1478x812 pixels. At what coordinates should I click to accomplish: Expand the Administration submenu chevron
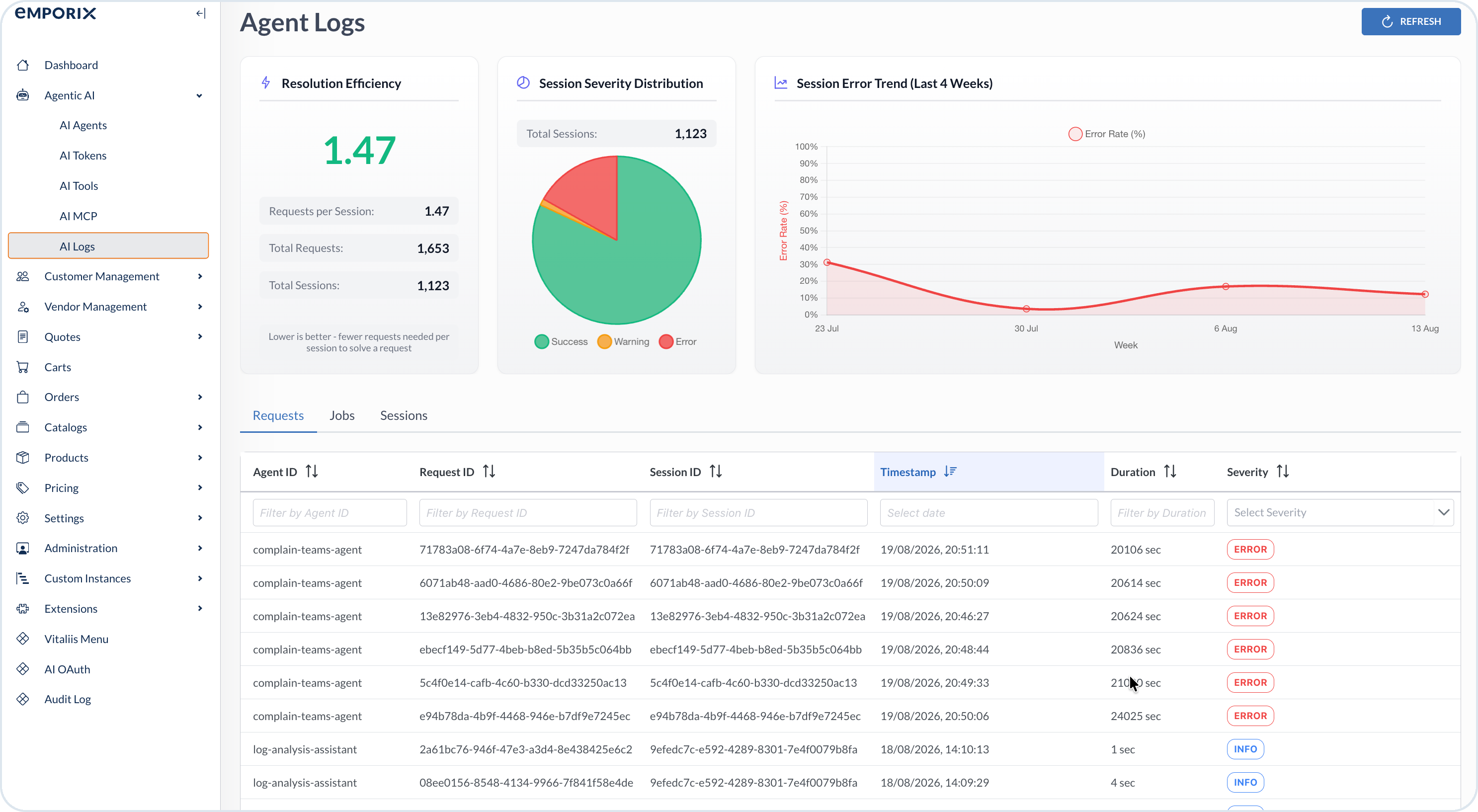pos(200,548)
